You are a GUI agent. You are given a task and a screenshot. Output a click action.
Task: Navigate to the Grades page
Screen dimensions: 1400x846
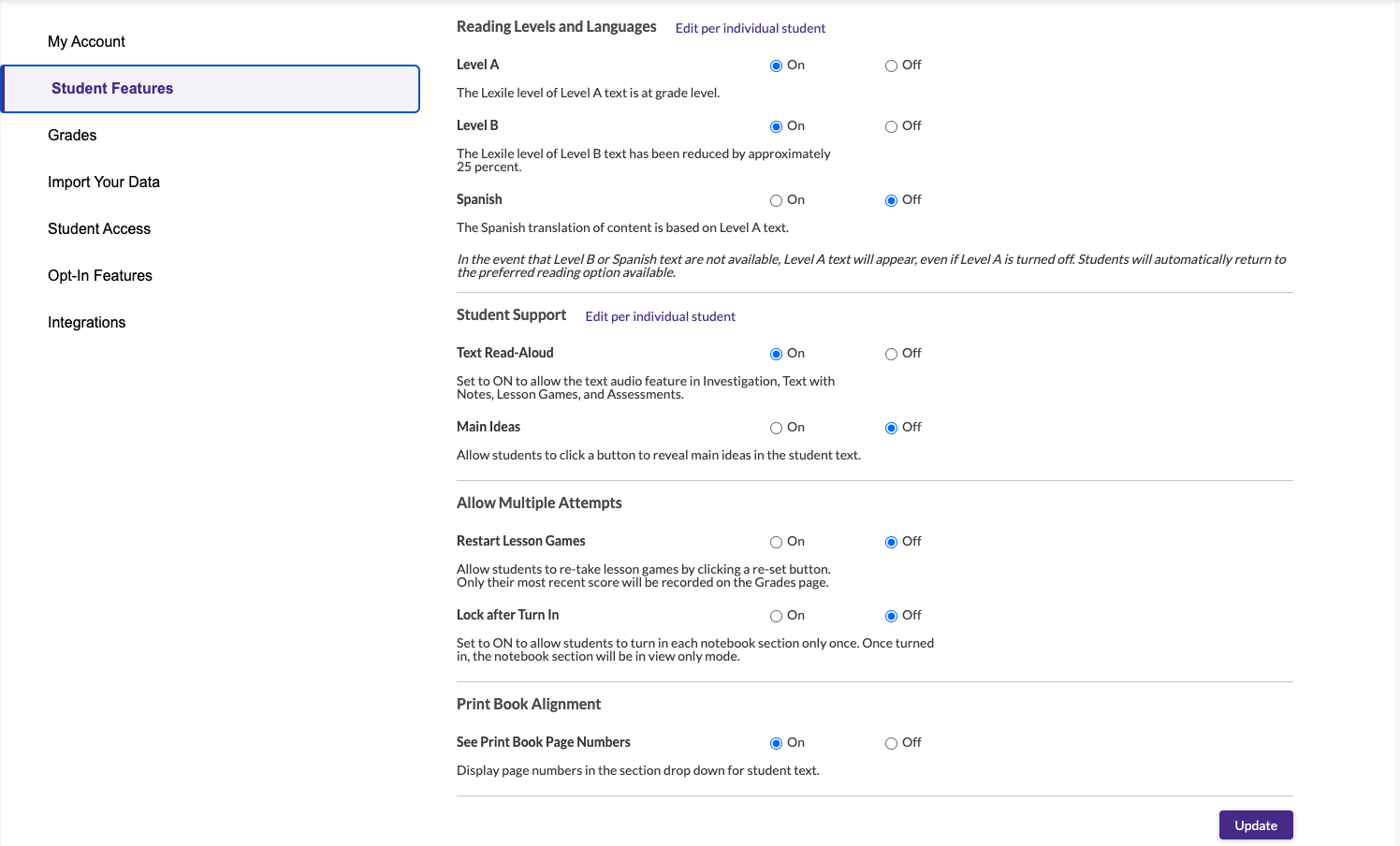(72, 135)
